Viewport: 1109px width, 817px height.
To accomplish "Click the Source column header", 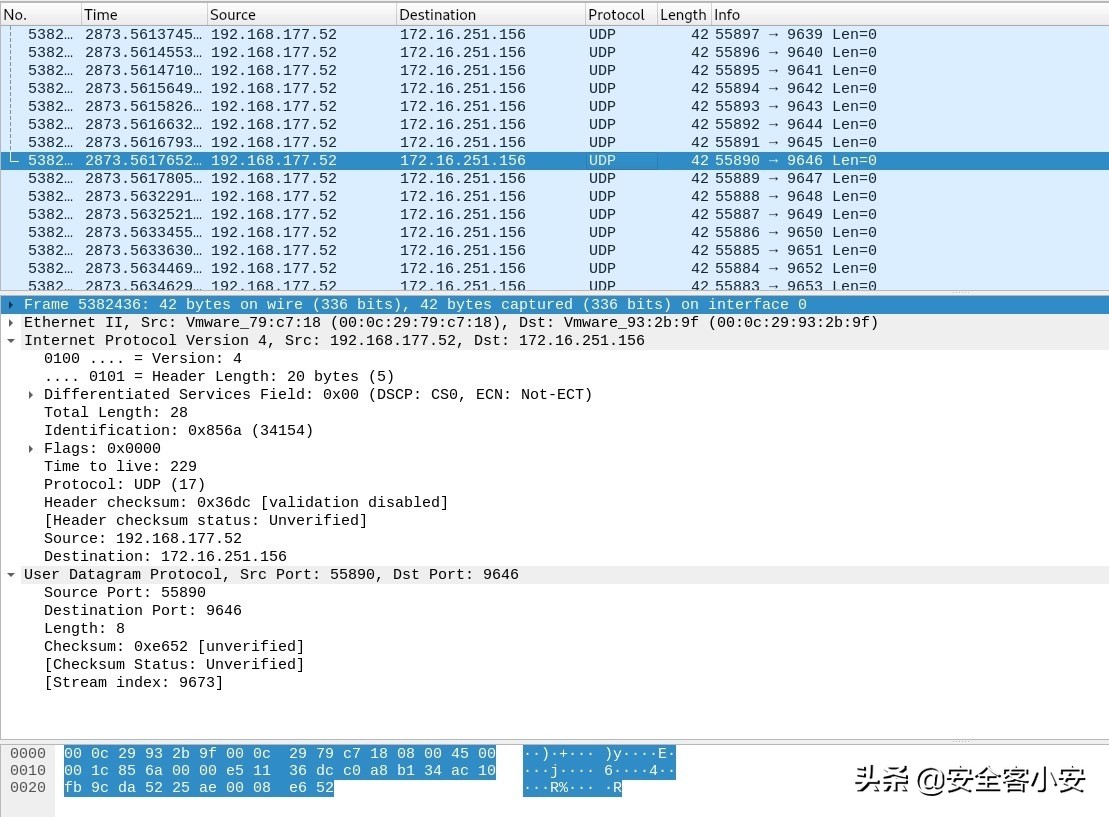I will [x=300, y=14].
